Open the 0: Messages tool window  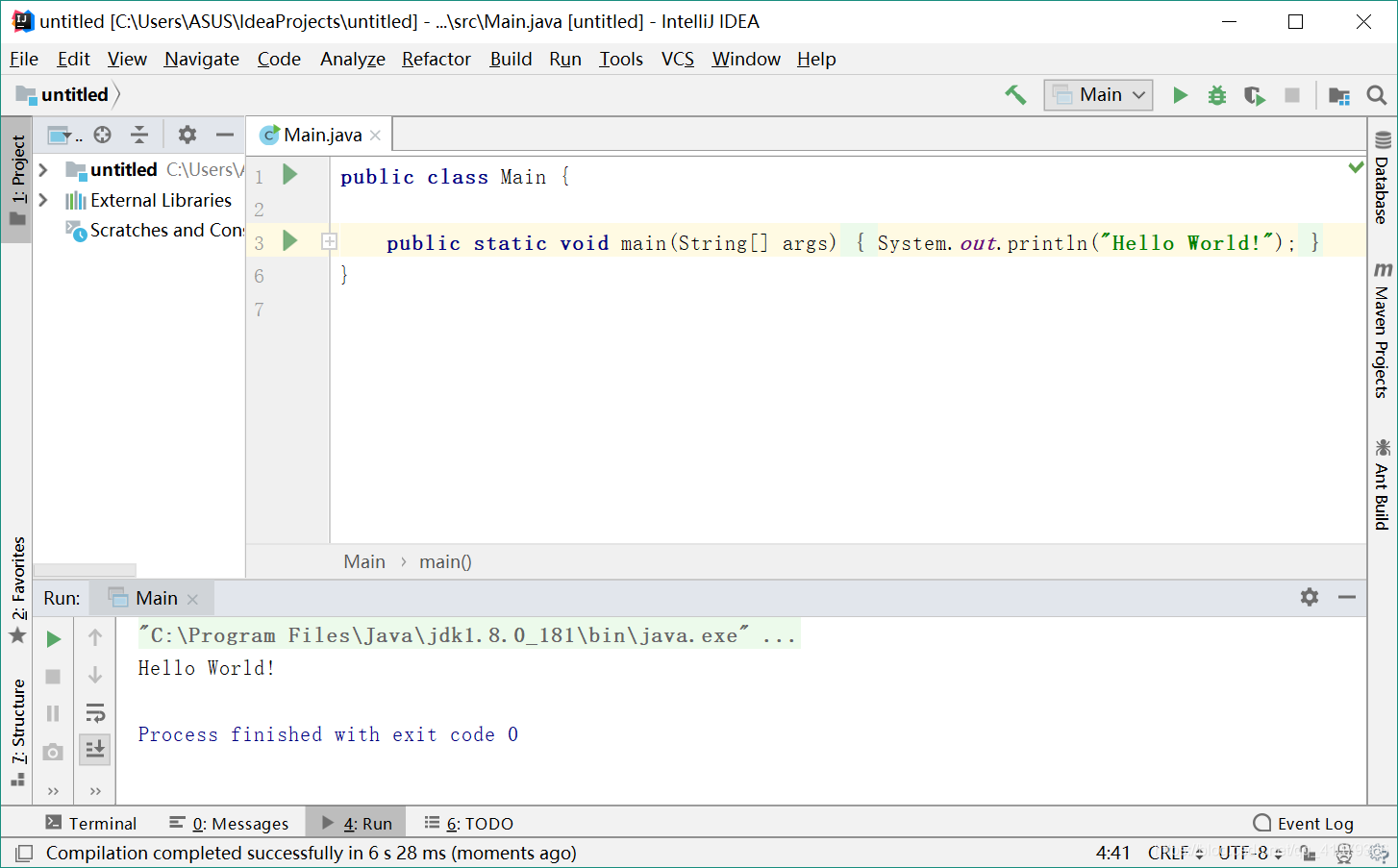[x=229, y=823]
